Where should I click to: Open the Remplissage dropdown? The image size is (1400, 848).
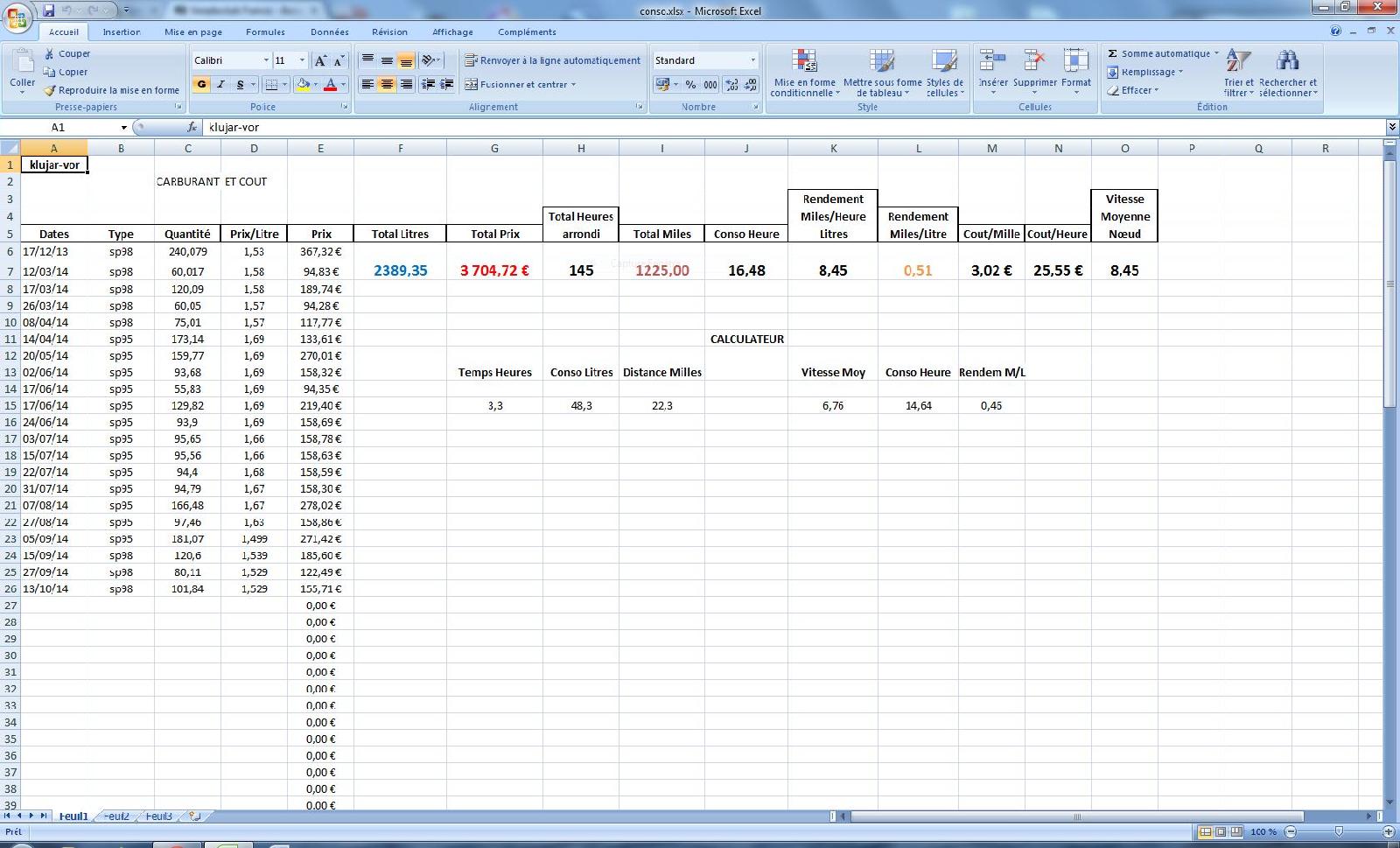[1145, 72]
